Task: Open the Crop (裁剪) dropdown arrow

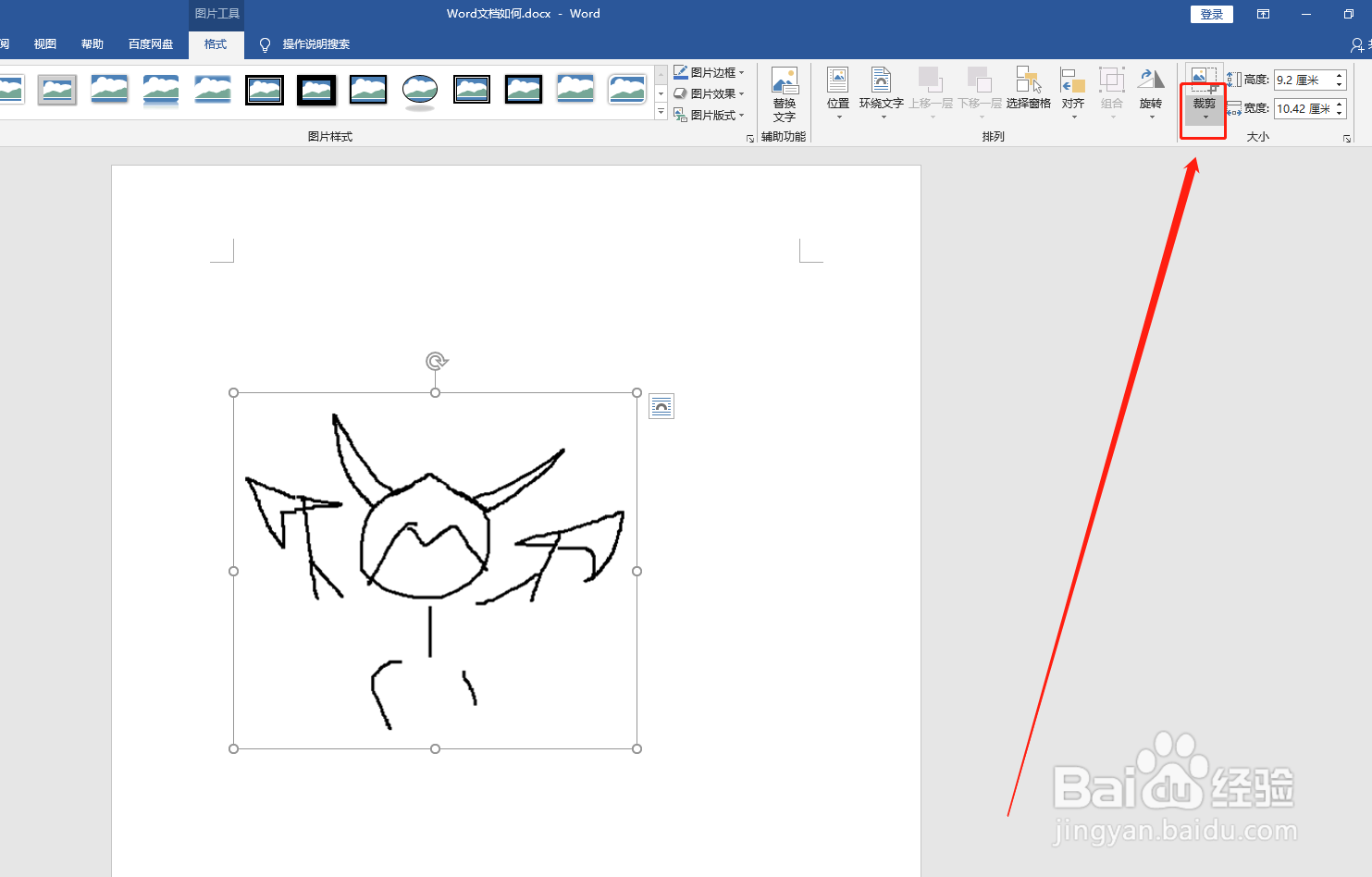Action: 1205,117
